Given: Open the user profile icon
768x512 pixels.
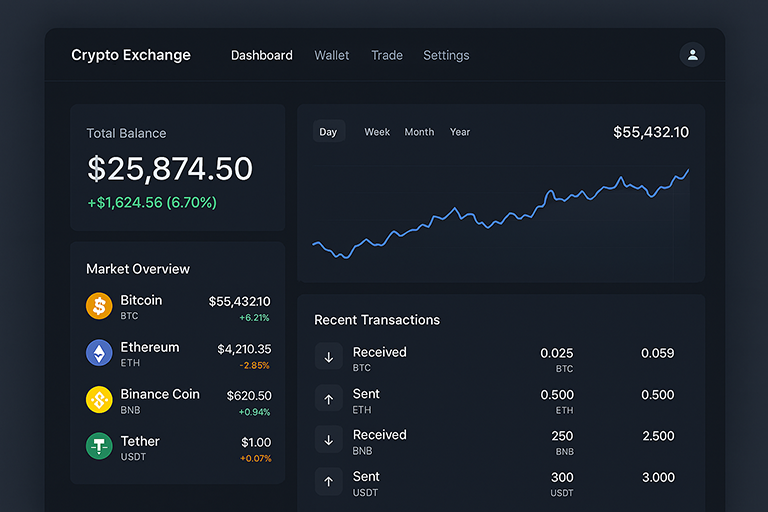Looking at the screenshot, I should pos(692,55).
